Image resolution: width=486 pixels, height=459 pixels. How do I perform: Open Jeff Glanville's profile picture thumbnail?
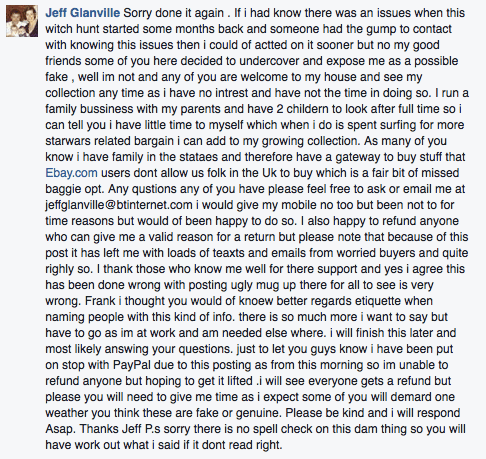22,21
